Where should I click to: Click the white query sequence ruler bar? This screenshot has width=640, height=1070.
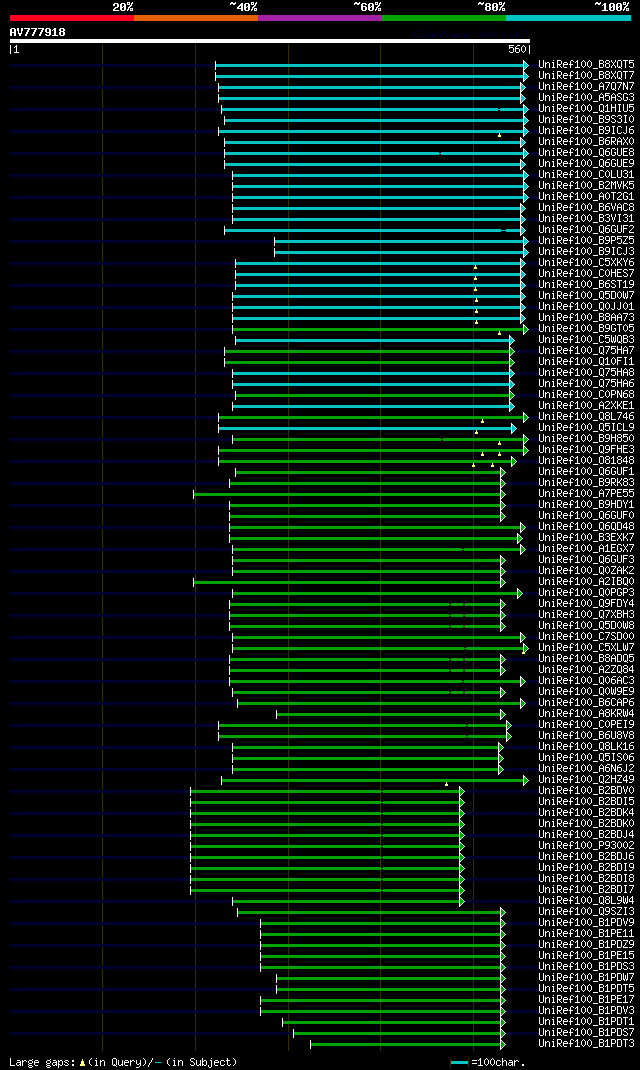(x=270, y=41)
